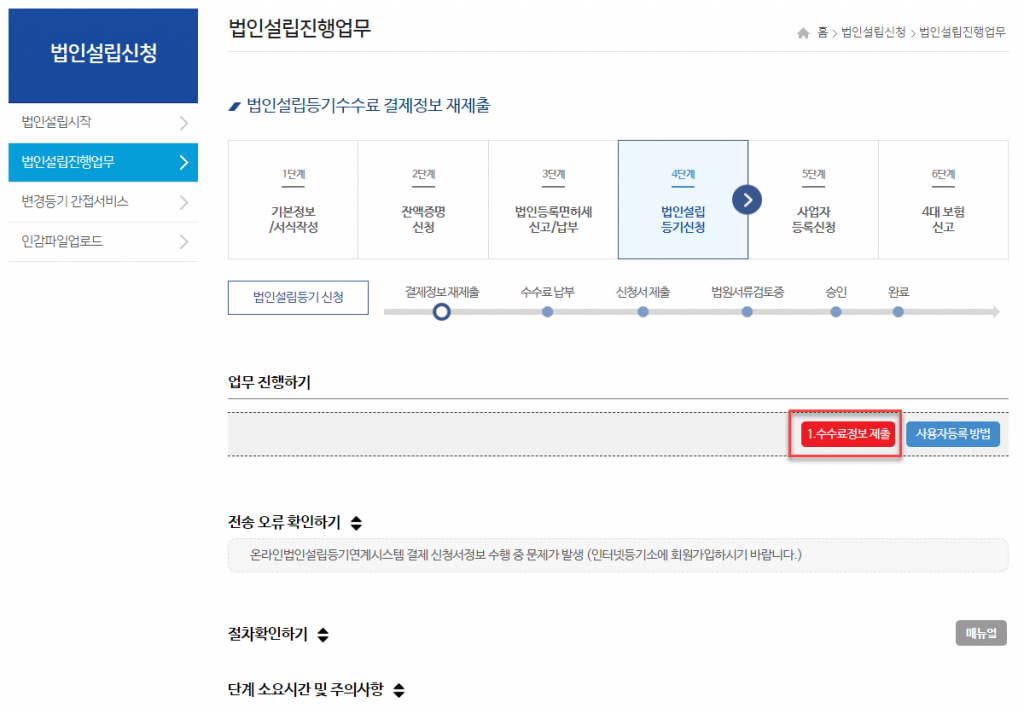The width and height of the screenshot is (1024, 714).
Task: Open 인감파일업로드 sidebar menu
Action: 103,242
